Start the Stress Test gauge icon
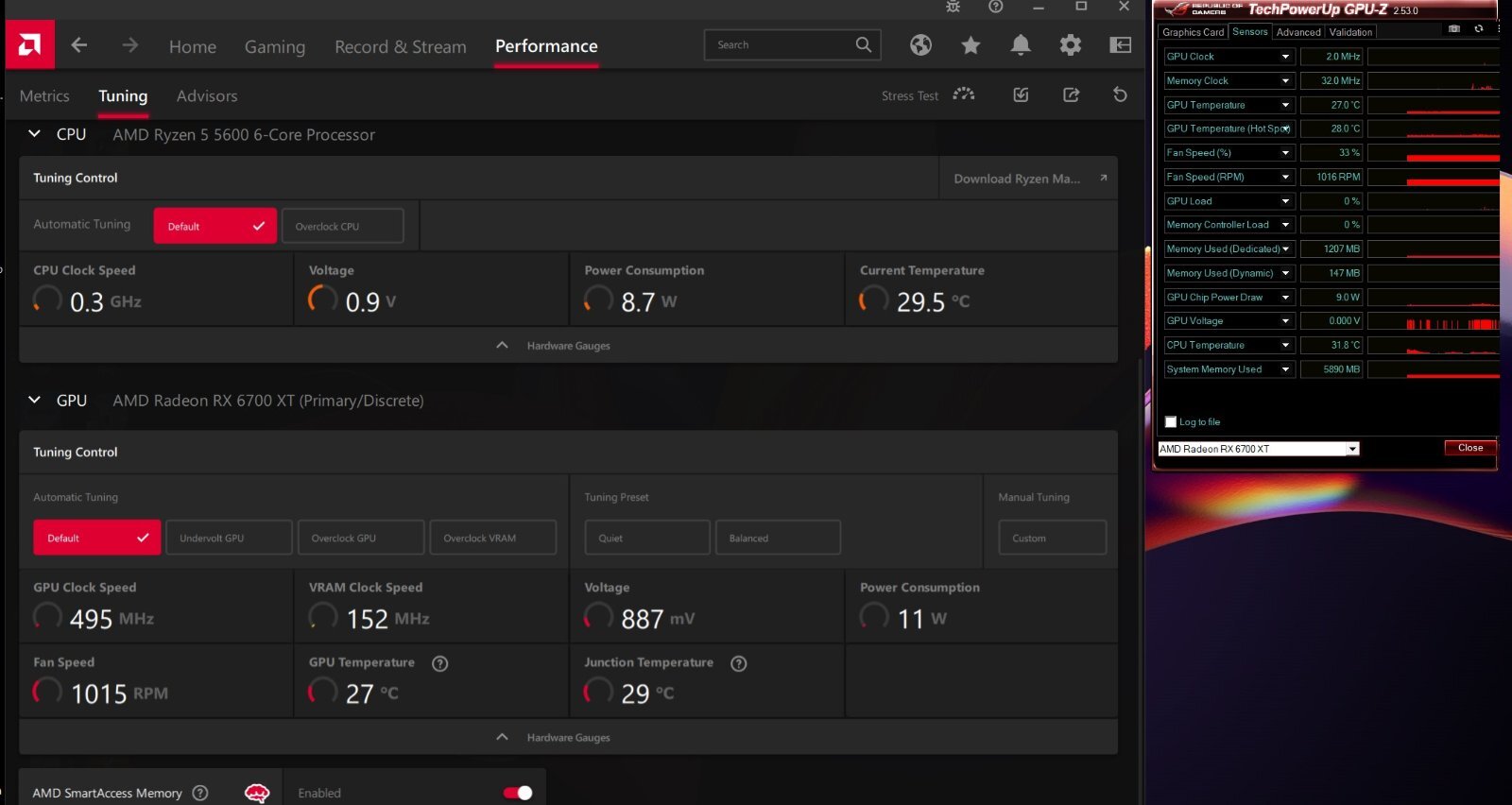Viewport: 1512px width, 805px height. pos(963,94)
